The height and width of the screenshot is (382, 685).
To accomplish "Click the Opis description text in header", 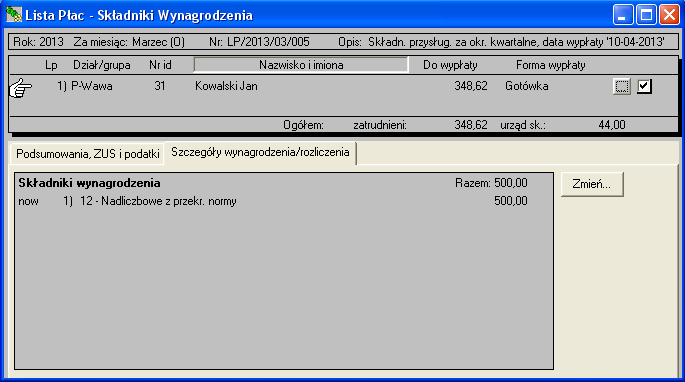I will (502, 42).
